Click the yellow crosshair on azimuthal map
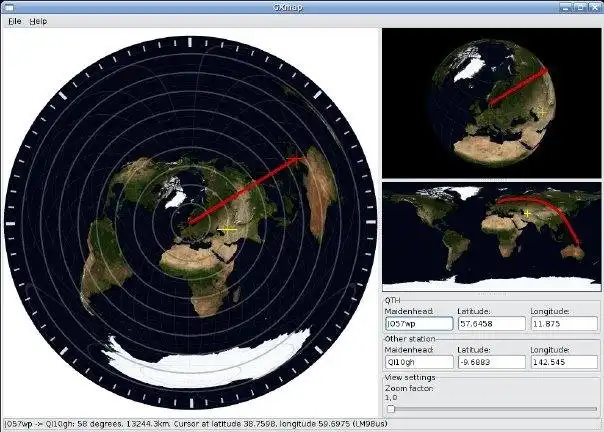Screen dimensions: 604x432 click(227, 230)
